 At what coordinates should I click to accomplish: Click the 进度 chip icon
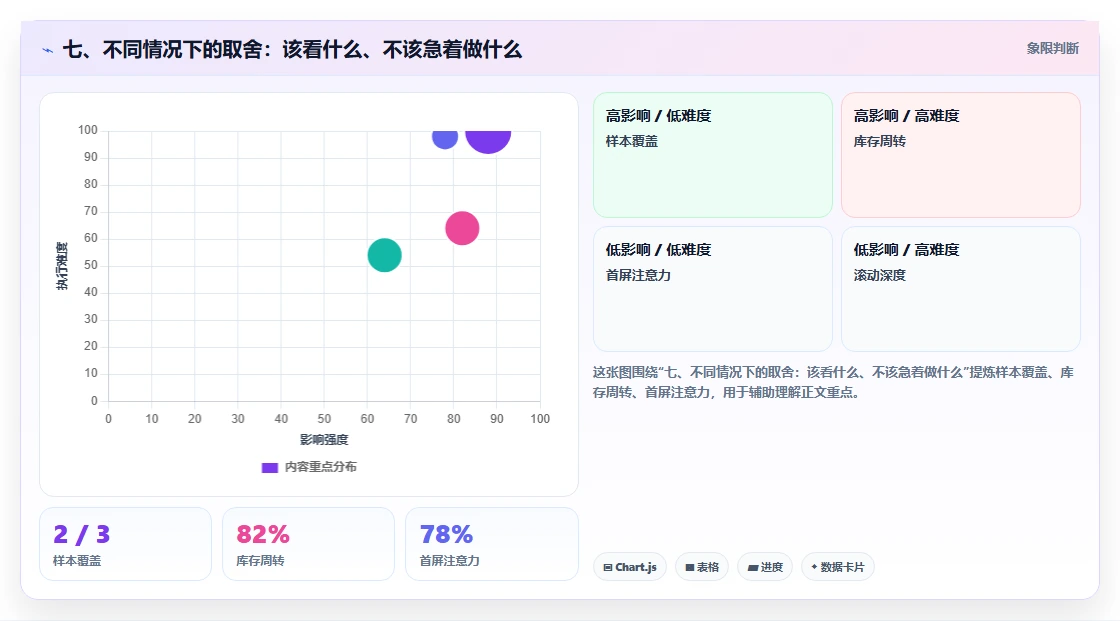753,567
